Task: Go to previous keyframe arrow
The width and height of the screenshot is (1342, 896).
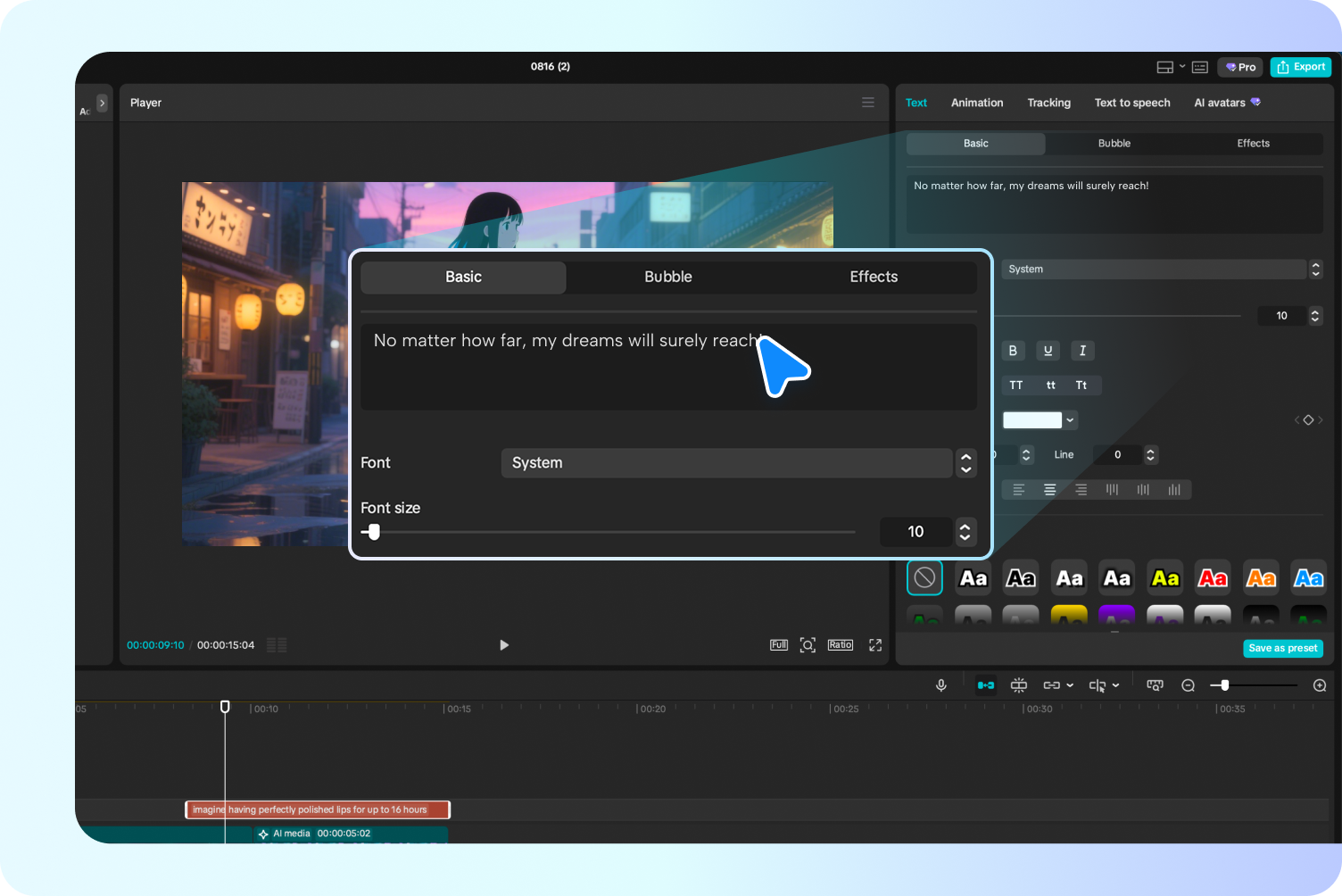Action: pyautogui.click(x=1296, y=420)
